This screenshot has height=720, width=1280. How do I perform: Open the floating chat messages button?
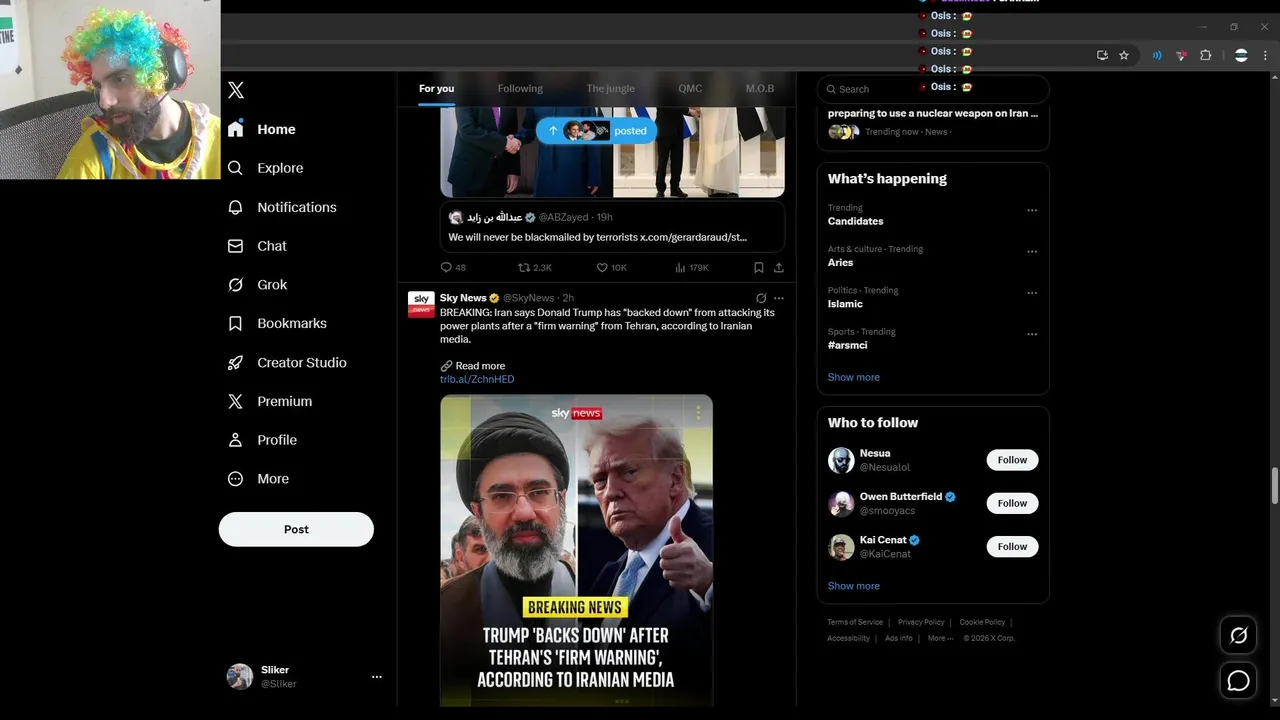(x=1238, y=681)
